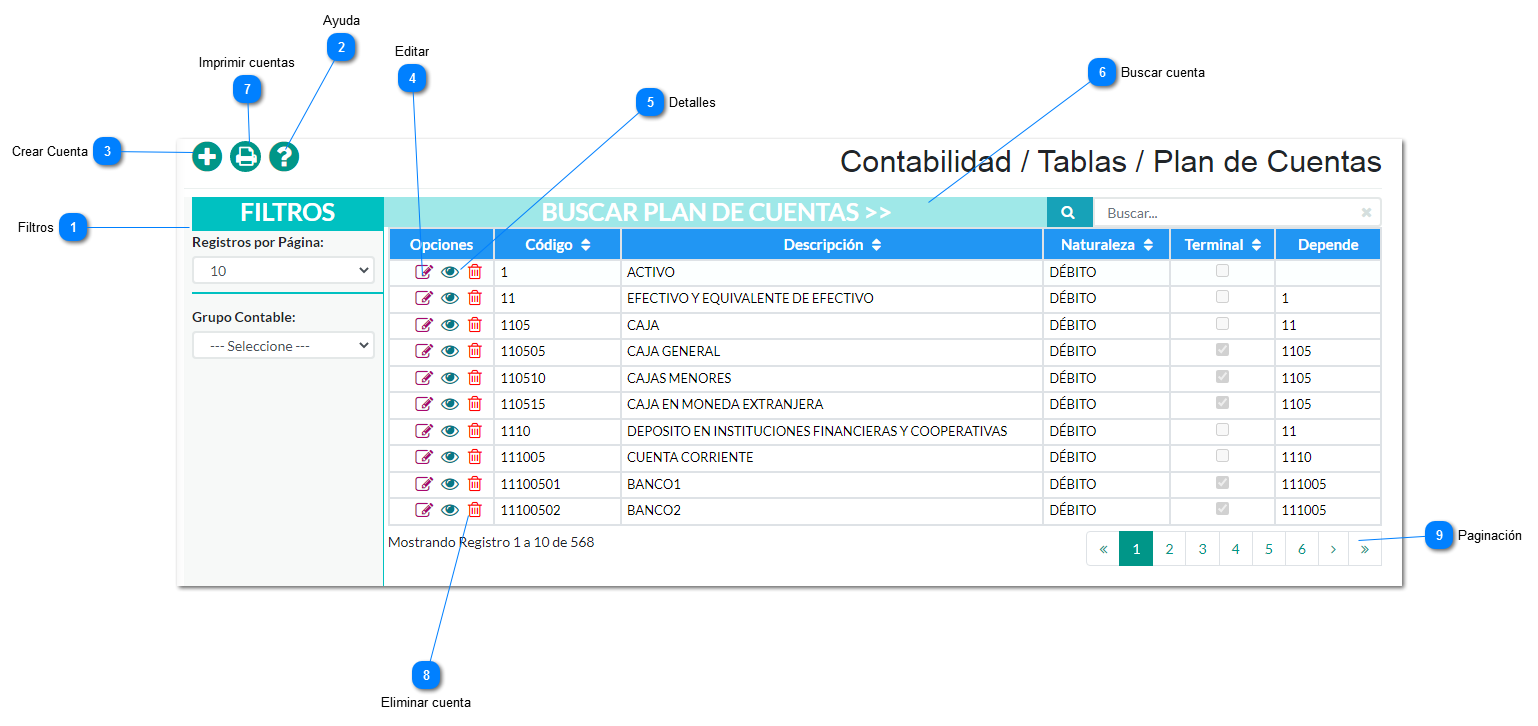Viewport: 1538px width, 726px height.
Task: Sort table by Naturaleza column
Action: click(1106, 244)
